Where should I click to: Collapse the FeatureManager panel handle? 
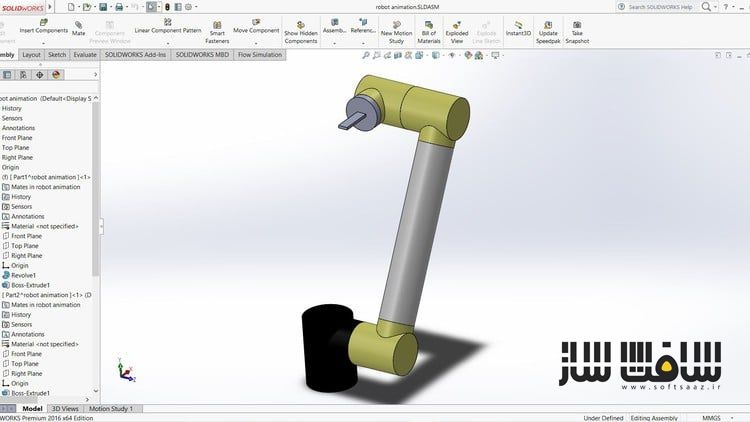pos(101,226)
